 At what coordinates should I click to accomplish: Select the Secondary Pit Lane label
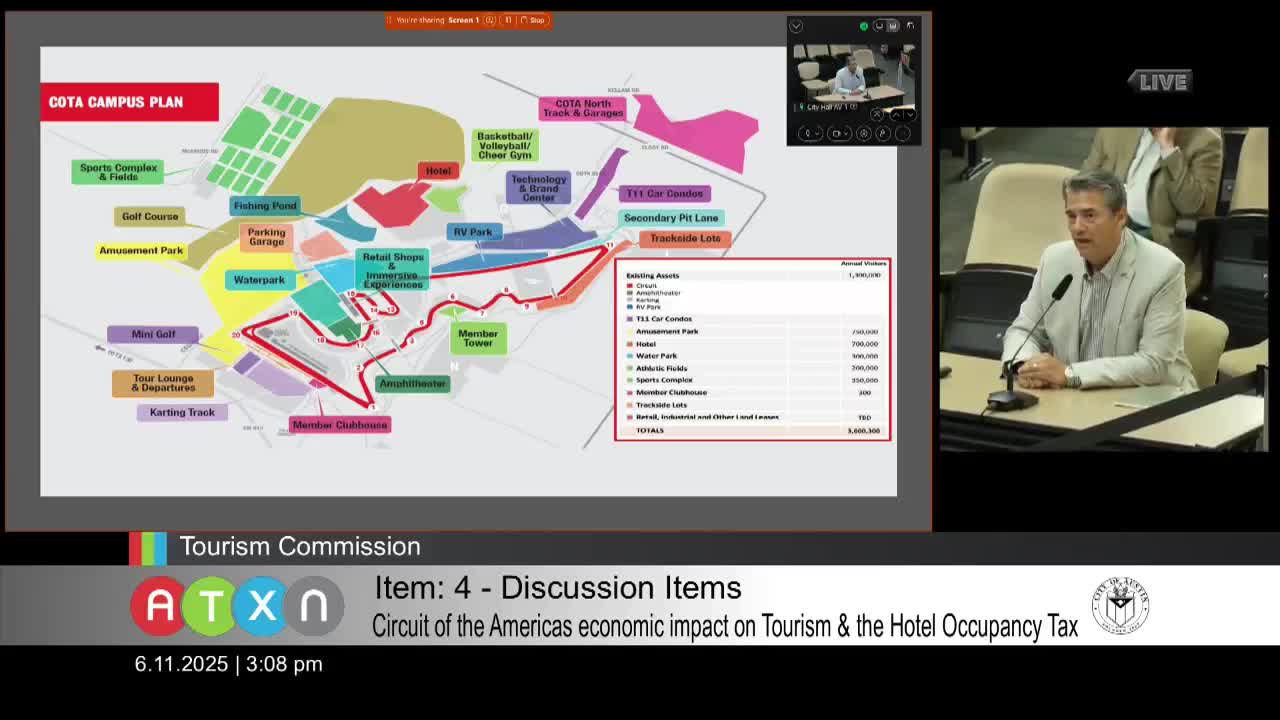tap(670, 217)
